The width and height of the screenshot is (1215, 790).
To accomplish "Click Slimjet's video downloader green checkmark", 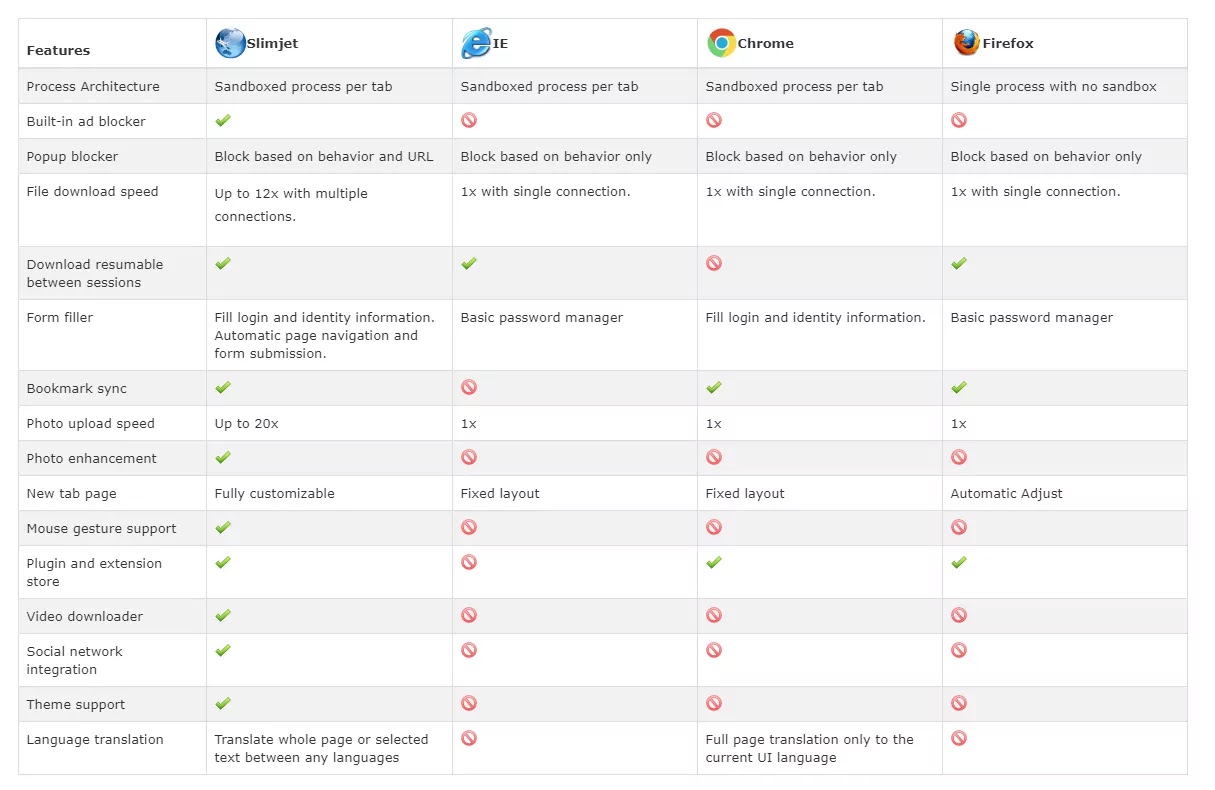I will pyautogui.click(x=223, y=615).
